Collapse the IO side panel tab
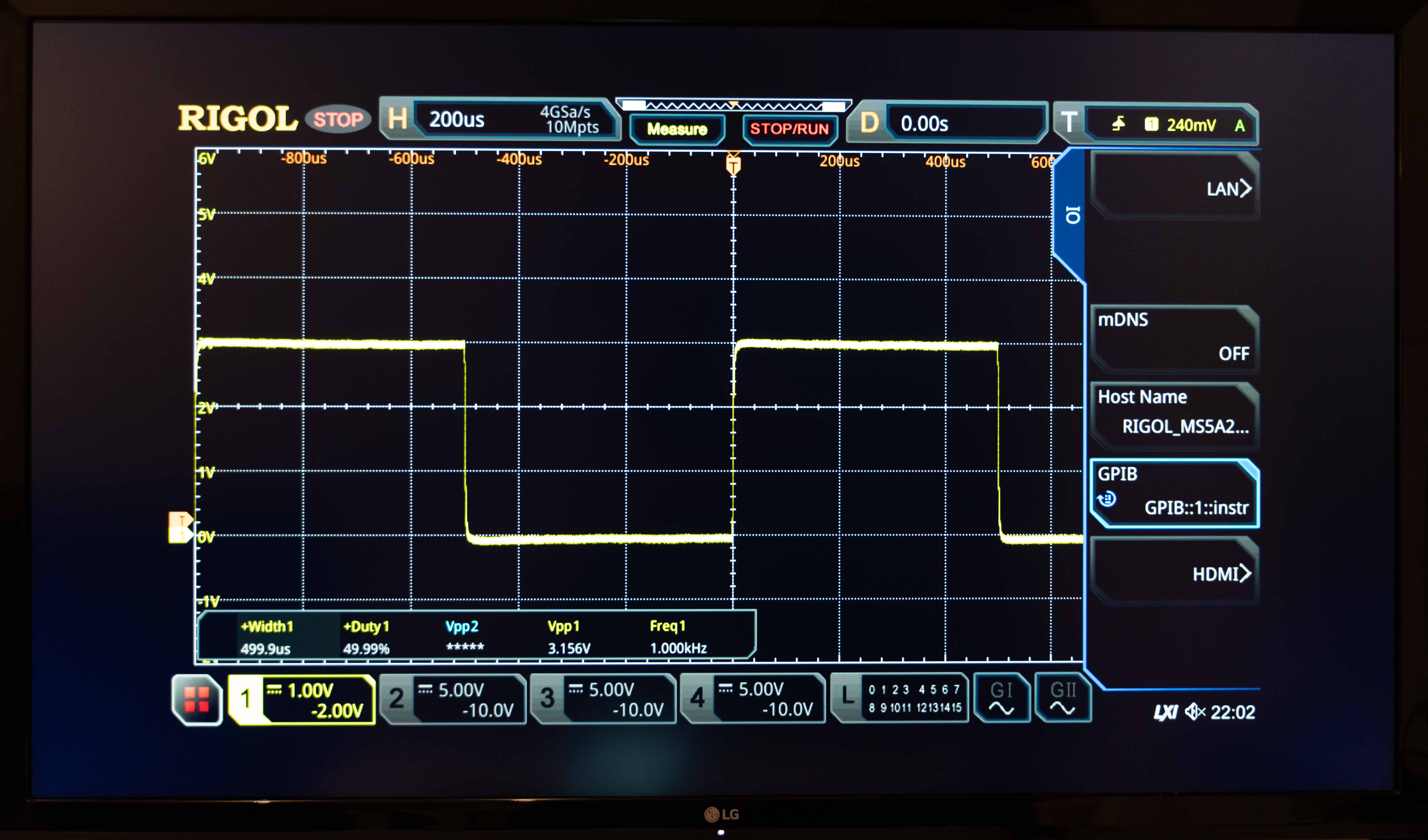 [1070, 215]
